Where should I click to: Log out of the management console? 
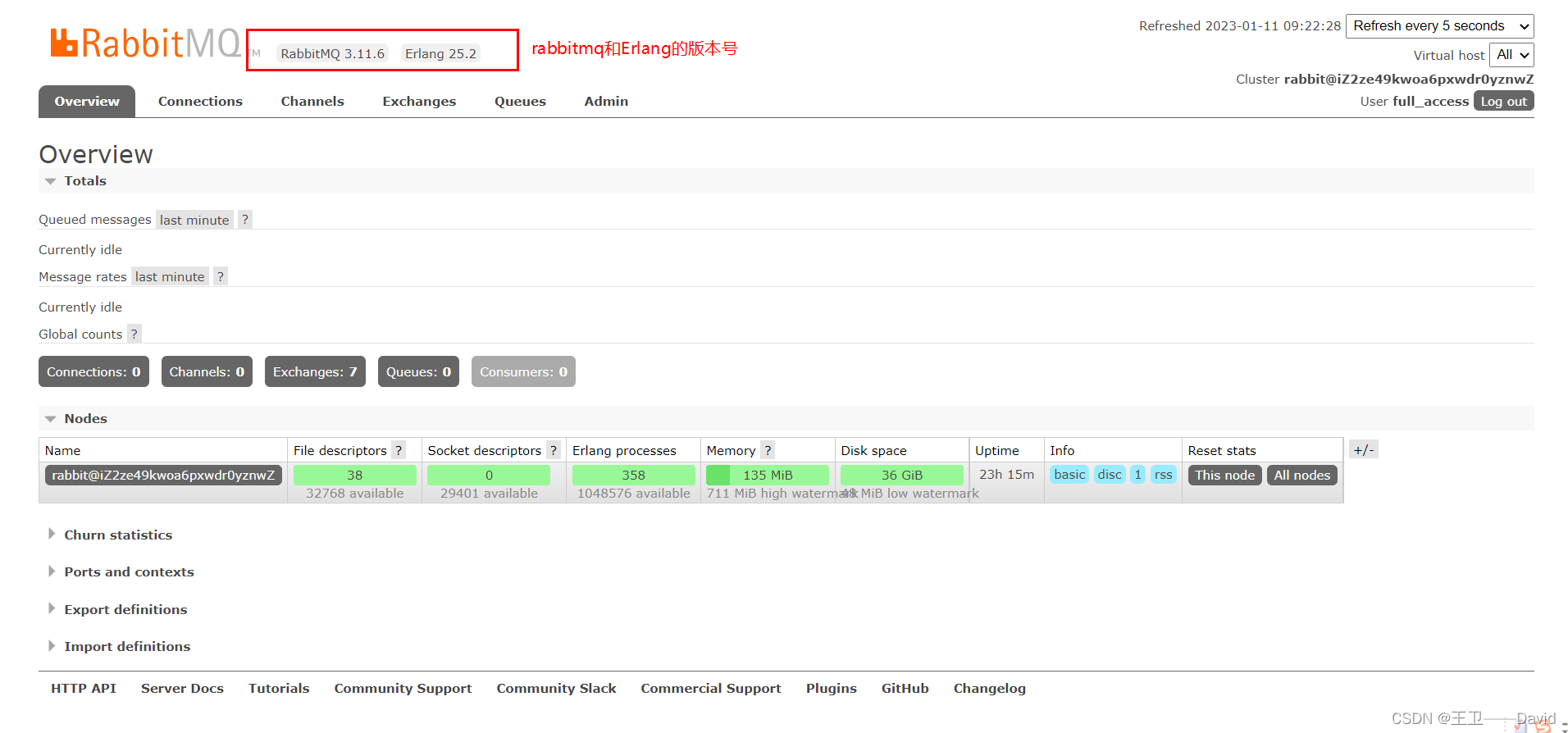1504,101
